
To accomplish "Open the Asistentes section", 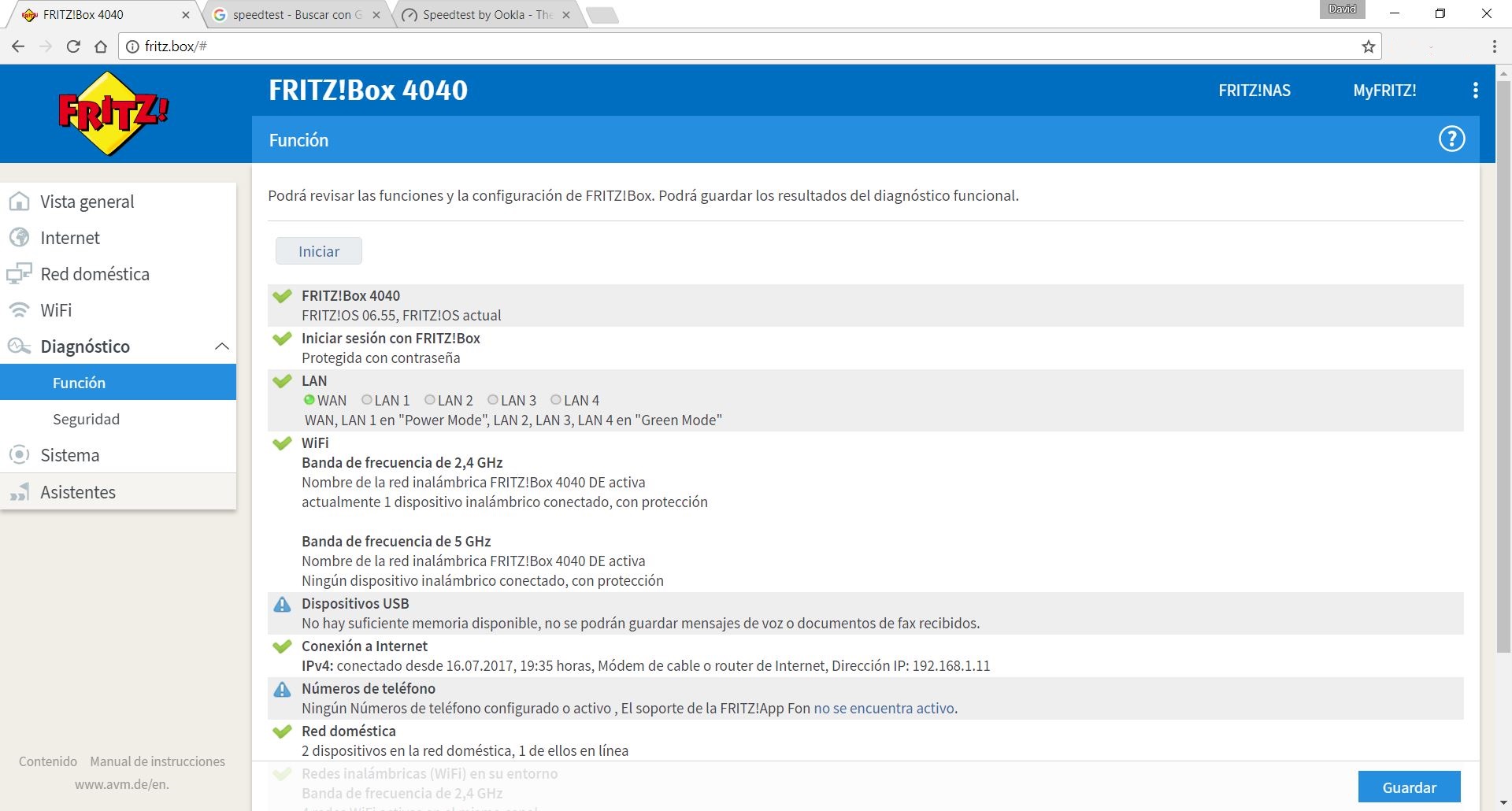I will 77,491.
